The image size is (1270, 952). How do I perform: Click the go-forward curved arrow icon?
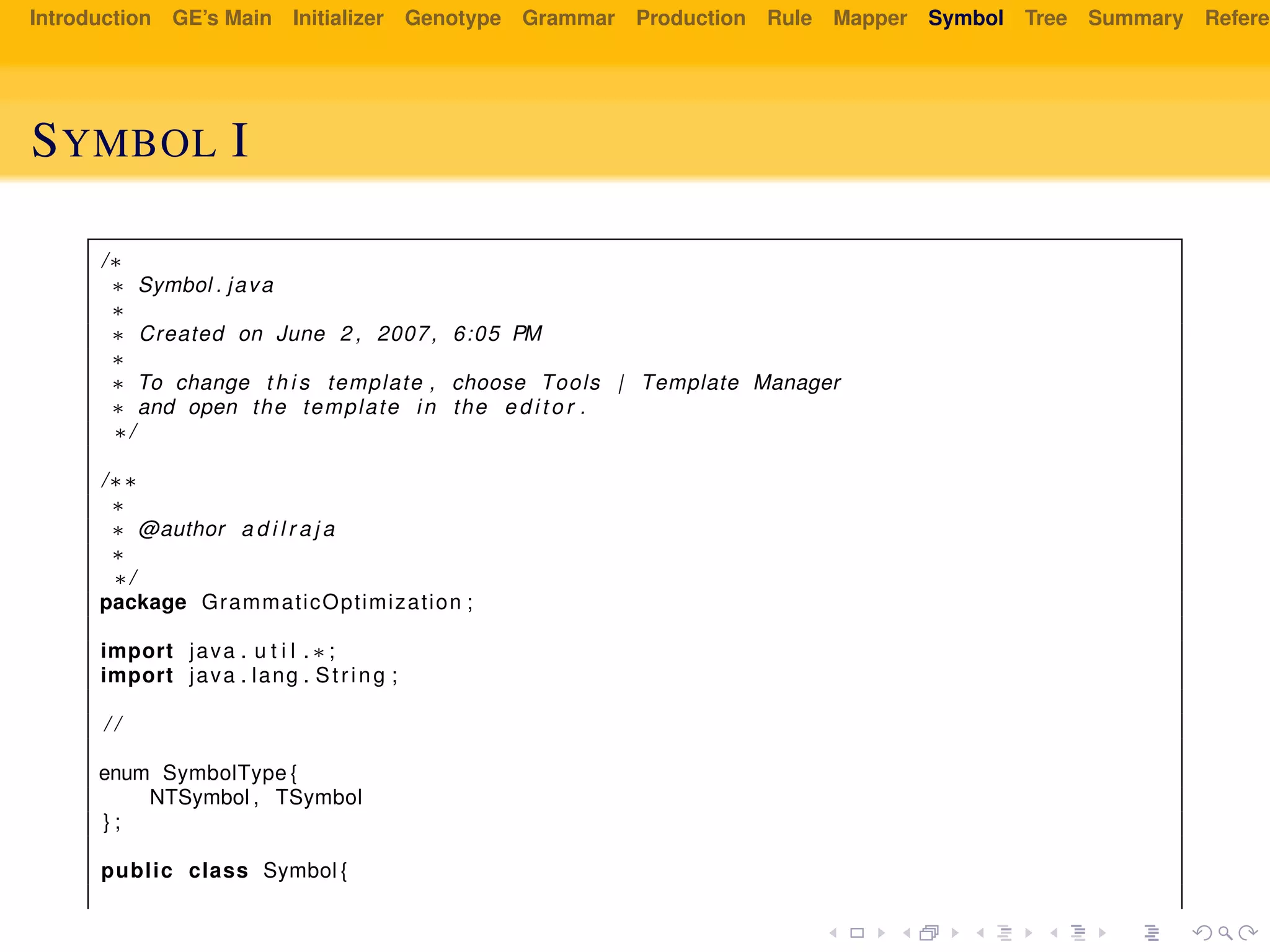coord(1248,932)
